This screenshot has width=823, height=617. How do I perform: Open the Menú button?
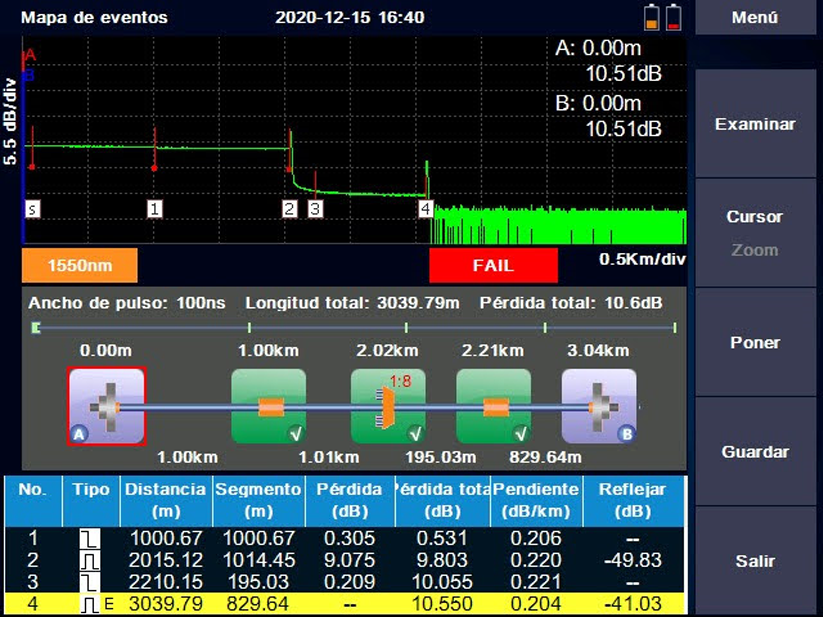click(x=755, y=18)
